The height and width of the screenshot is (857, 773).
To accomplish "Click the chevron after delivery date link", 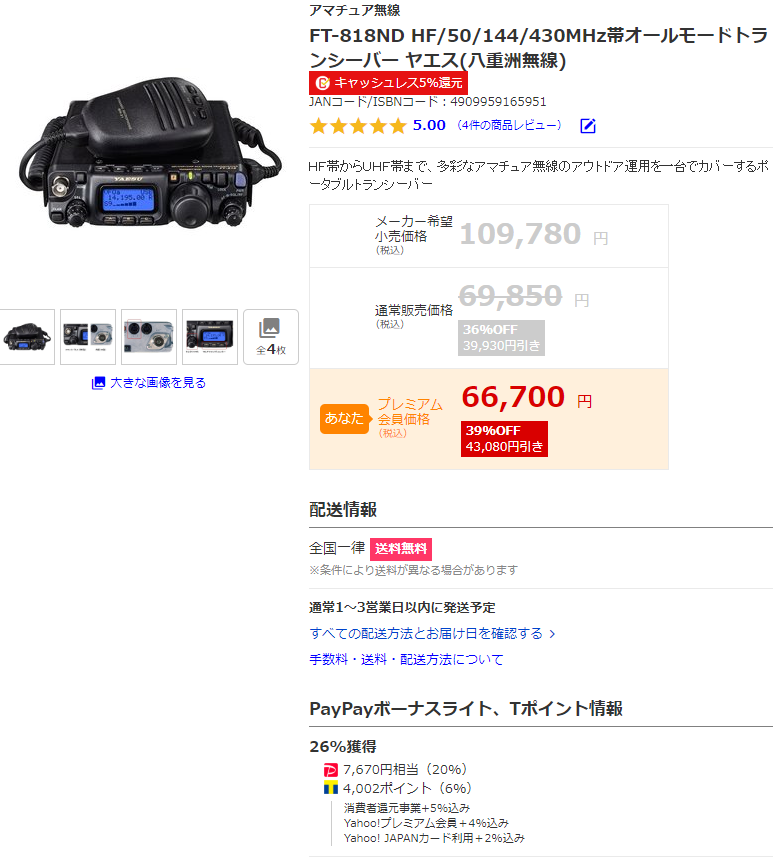I will click(552, 634).
